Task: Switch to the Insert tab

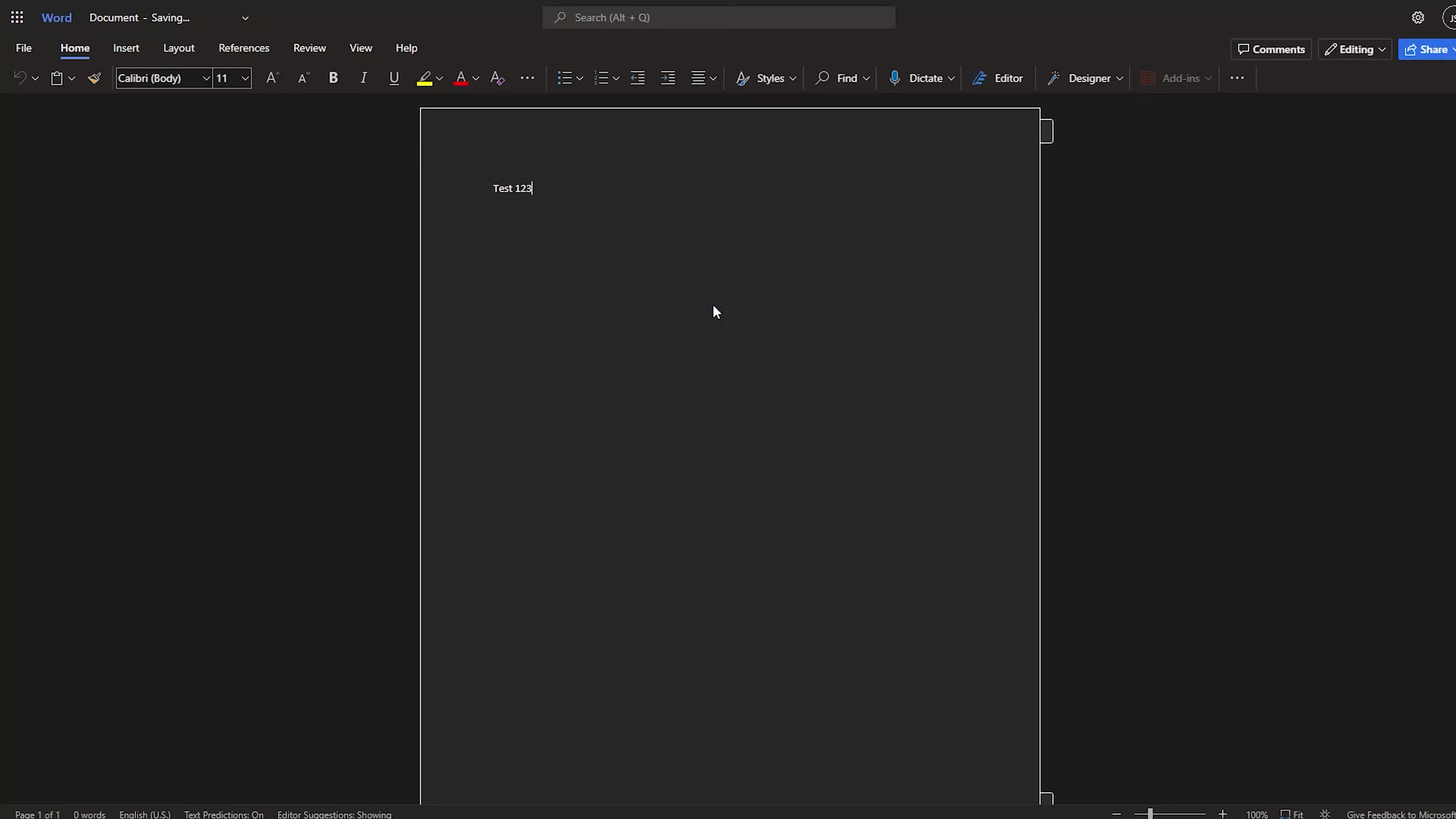Action: (126, 48)
